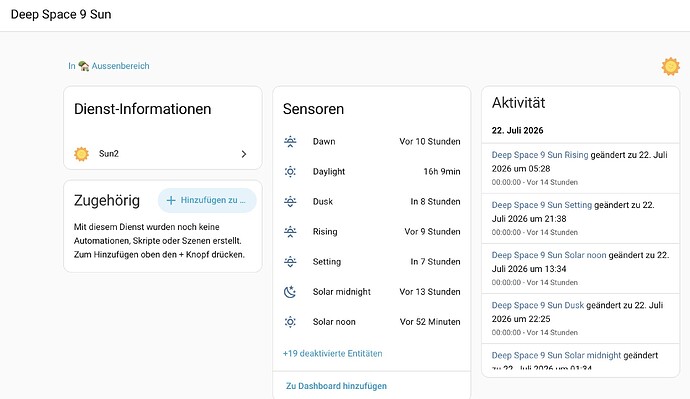This screenshot has height=399, width=690.
Task: Click the sun logo beside Aktivität
Action: pos(671,66)
